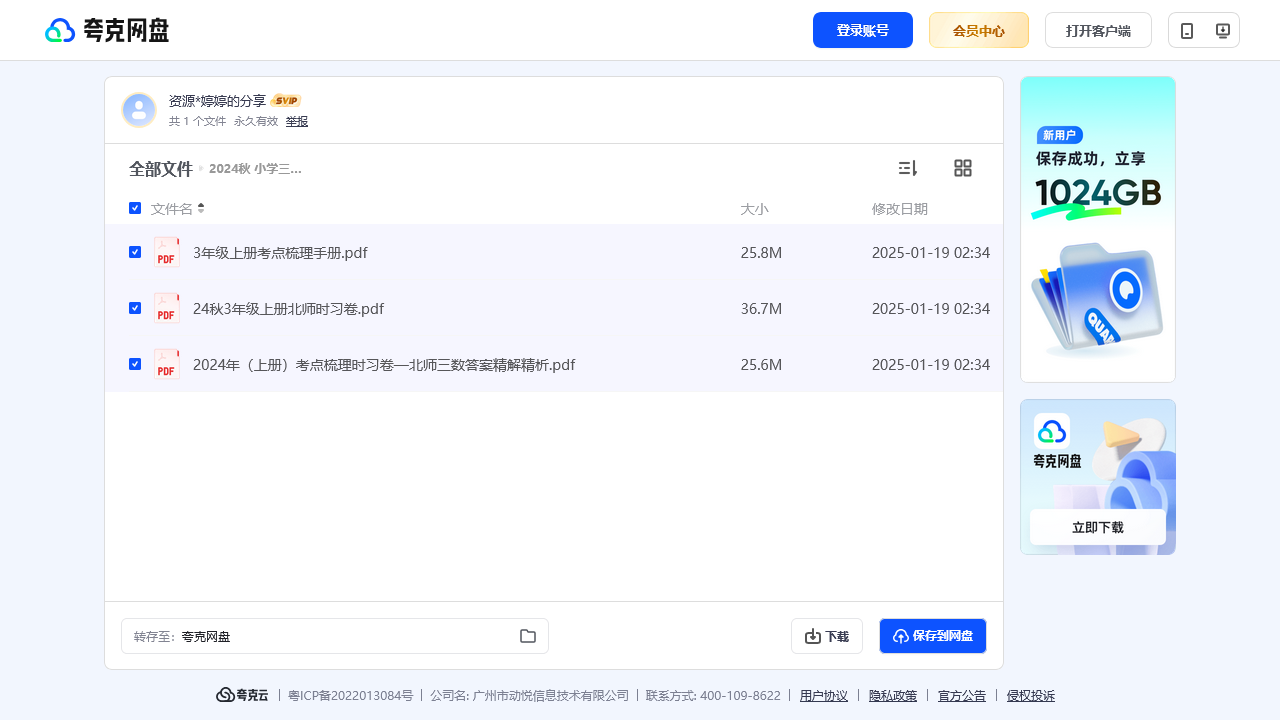
Task: Click the 25.6M size value
Action: (761, 365)
